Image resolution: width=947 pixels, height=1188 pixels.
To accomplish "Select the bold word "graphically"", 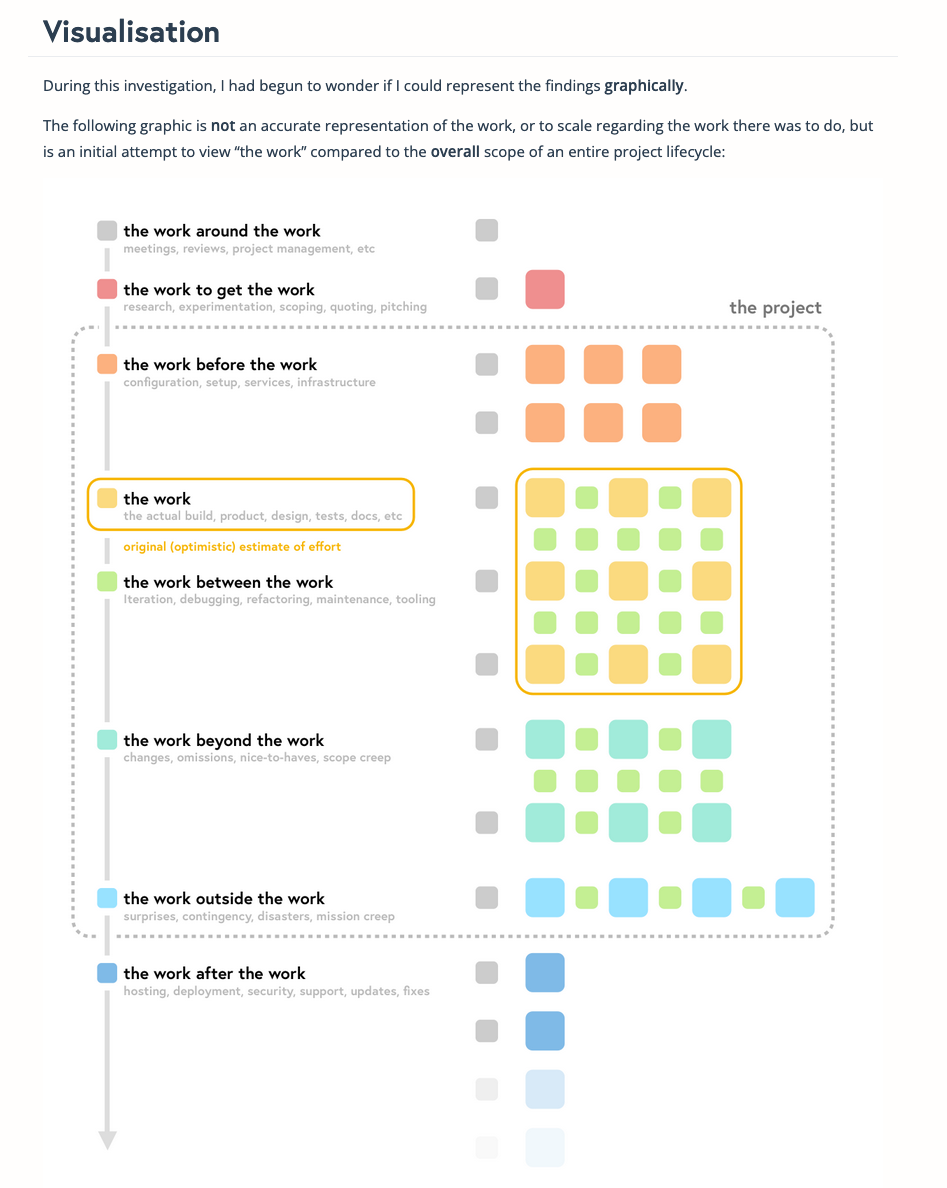I will coord(644,86).
